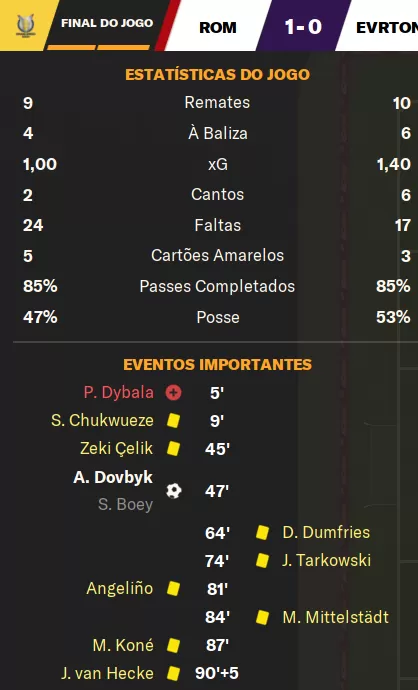Click the EVRTON team name

(387, 28)
